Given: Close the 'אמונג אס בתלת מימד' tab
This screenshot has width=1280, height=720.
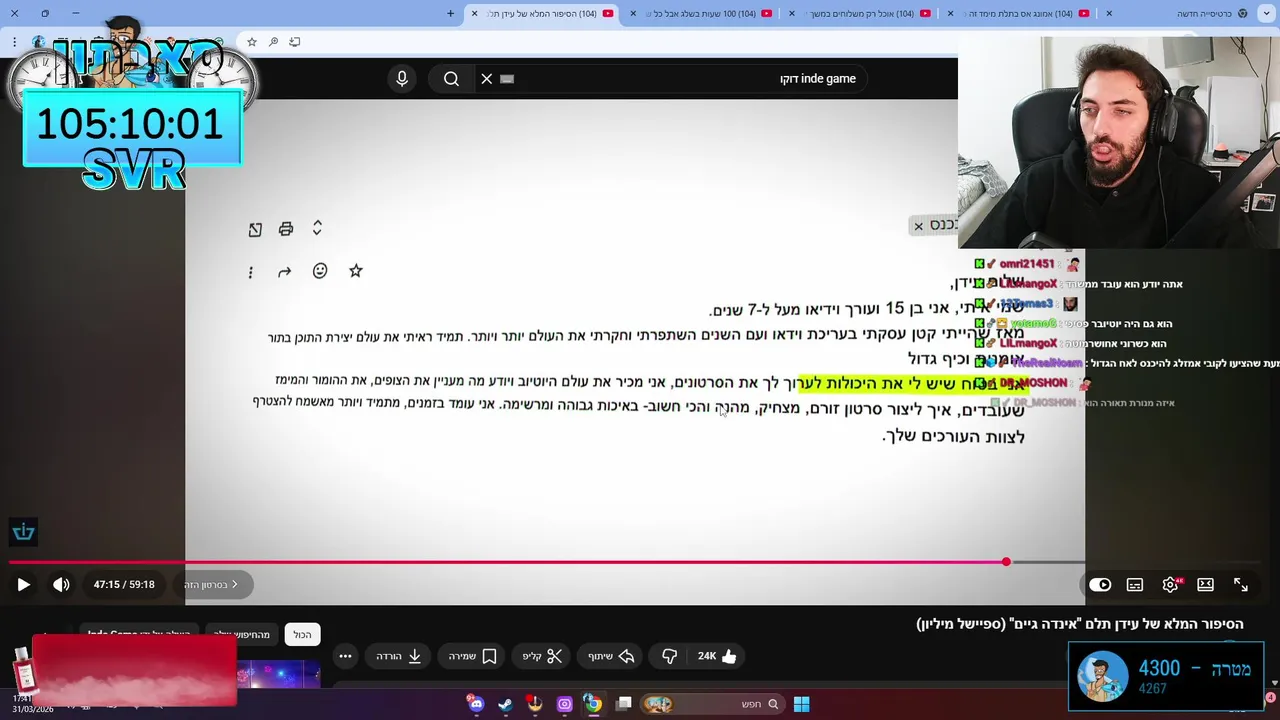Looking at the screenshot, I should [x=950, y=13].
